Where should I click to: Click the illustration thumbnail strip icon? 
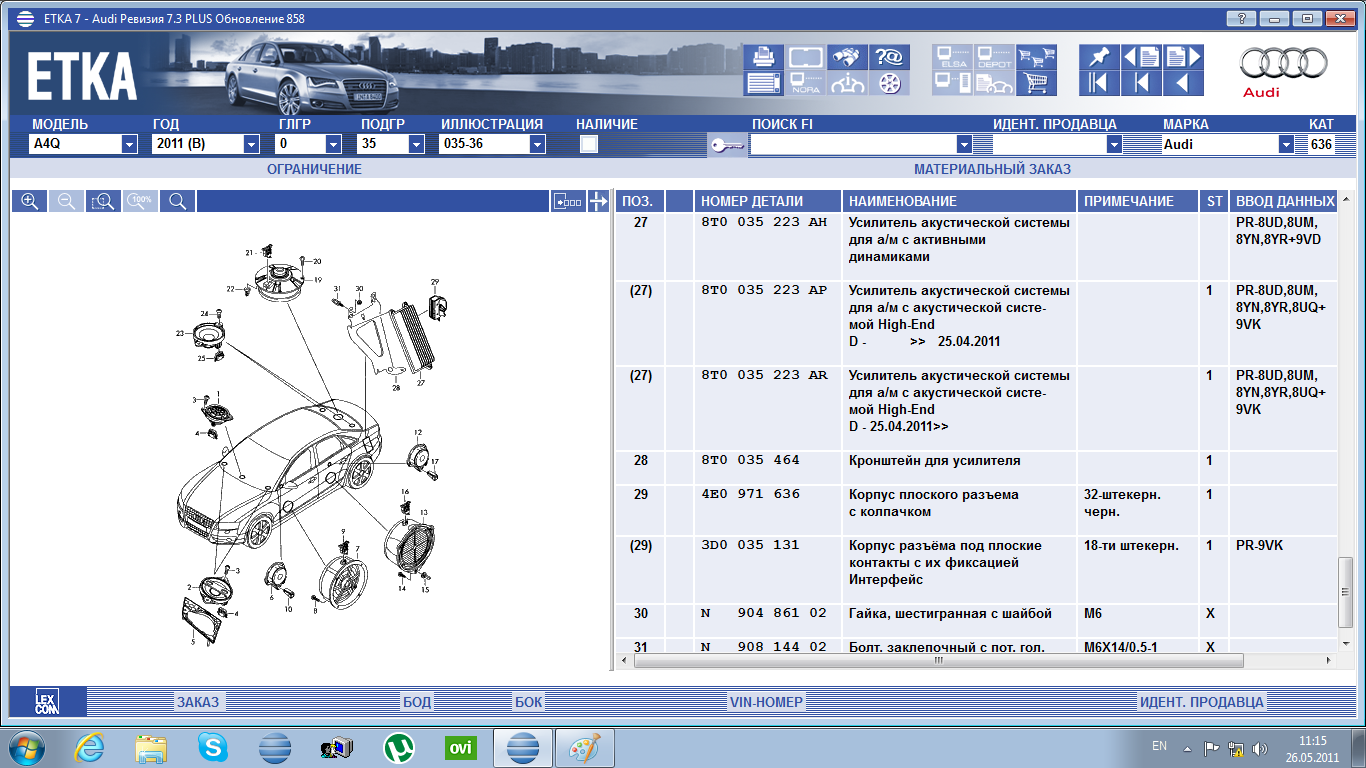(x=568, y=201)
